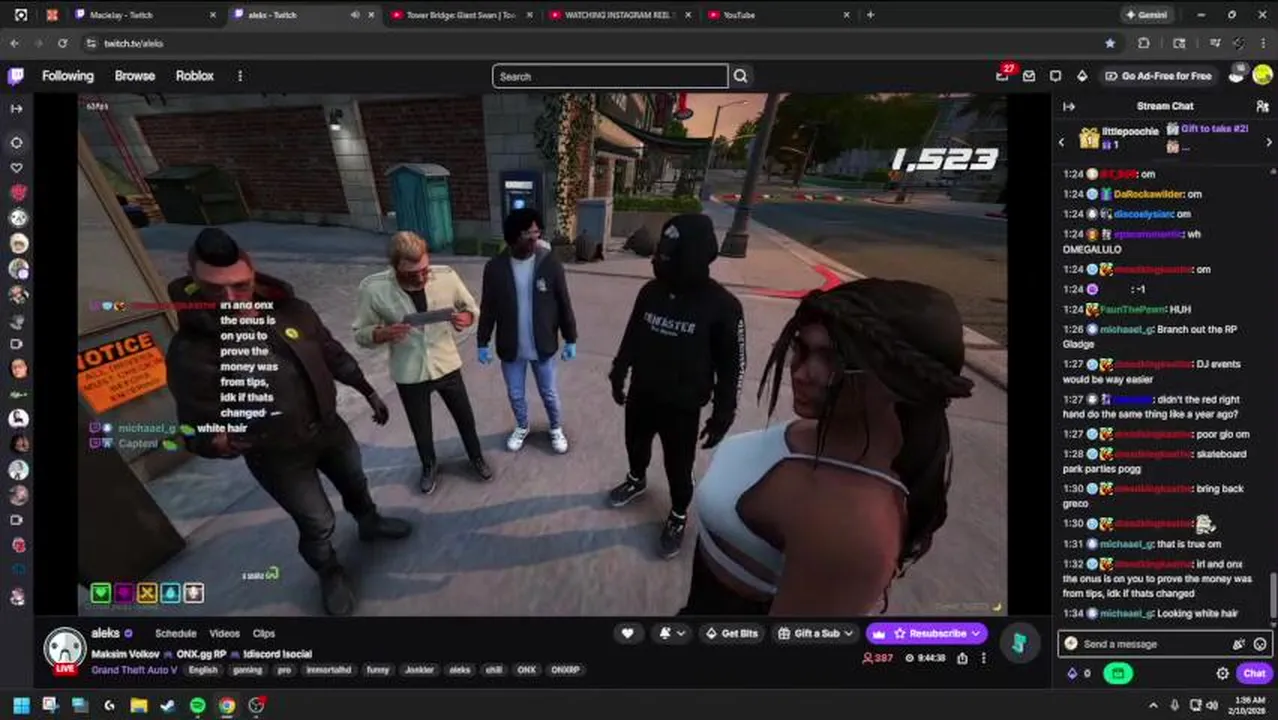Open aleks channel avatar
This screenshot has height=720, width=1278.
(65, 650)
